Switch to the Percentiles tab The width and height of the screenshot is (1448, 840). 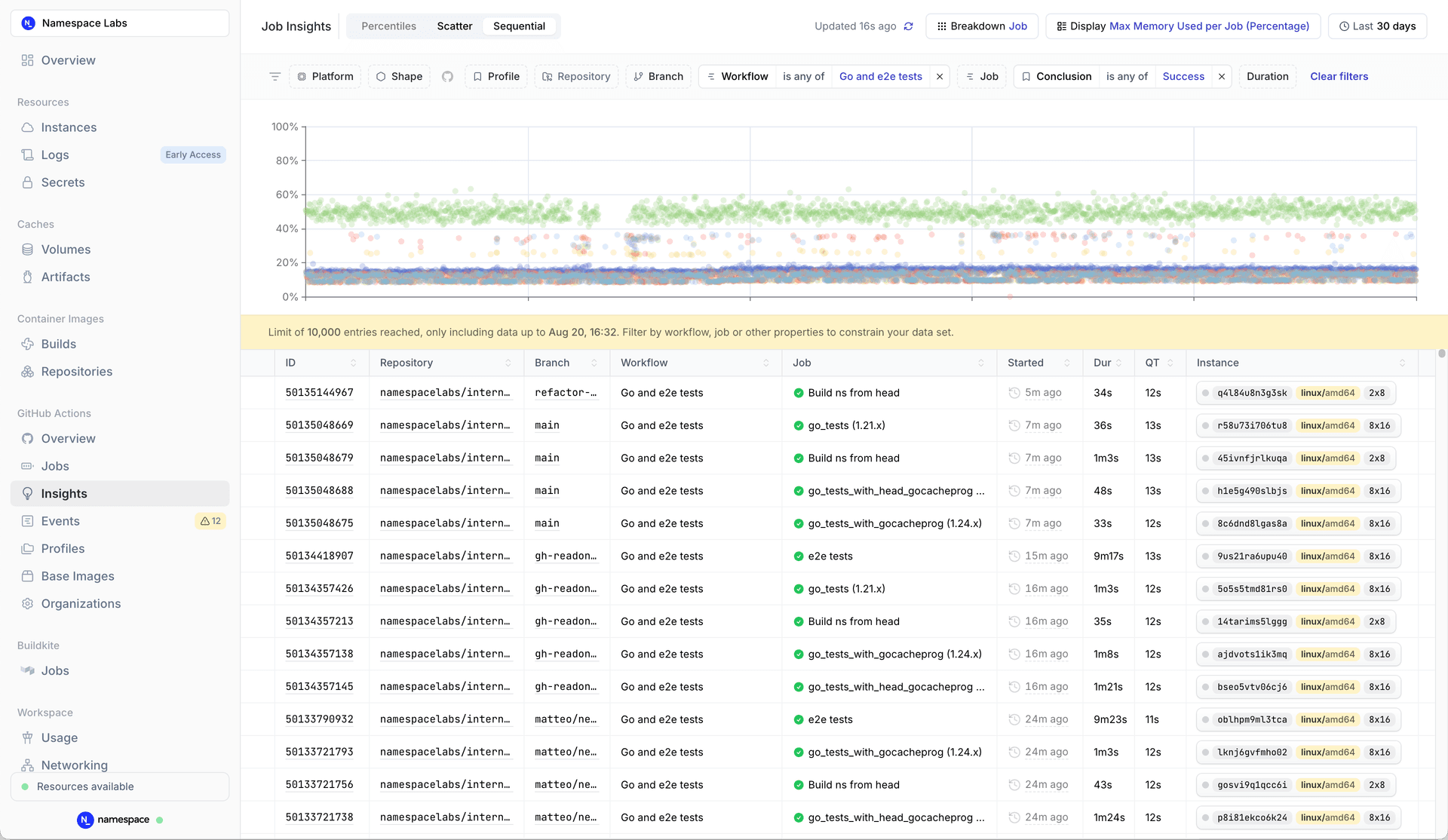pos(388,26)
